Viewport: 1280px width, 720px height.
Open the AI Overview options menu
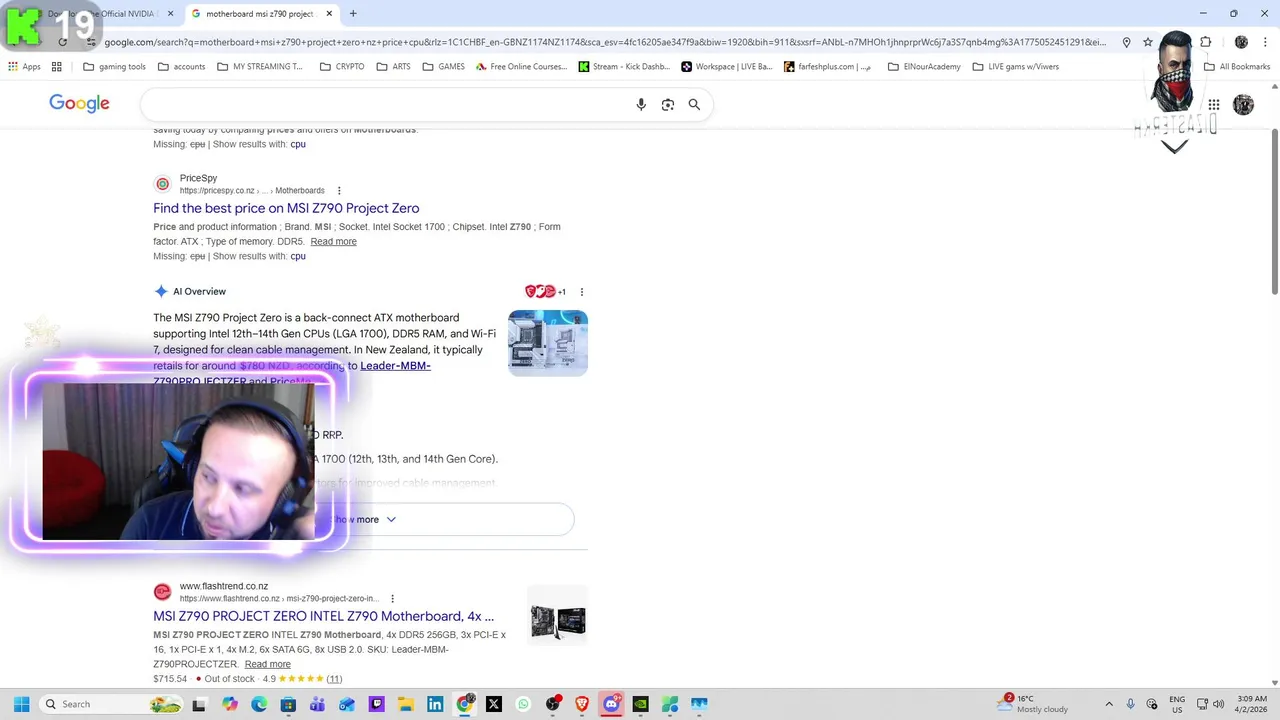[582, 292]
